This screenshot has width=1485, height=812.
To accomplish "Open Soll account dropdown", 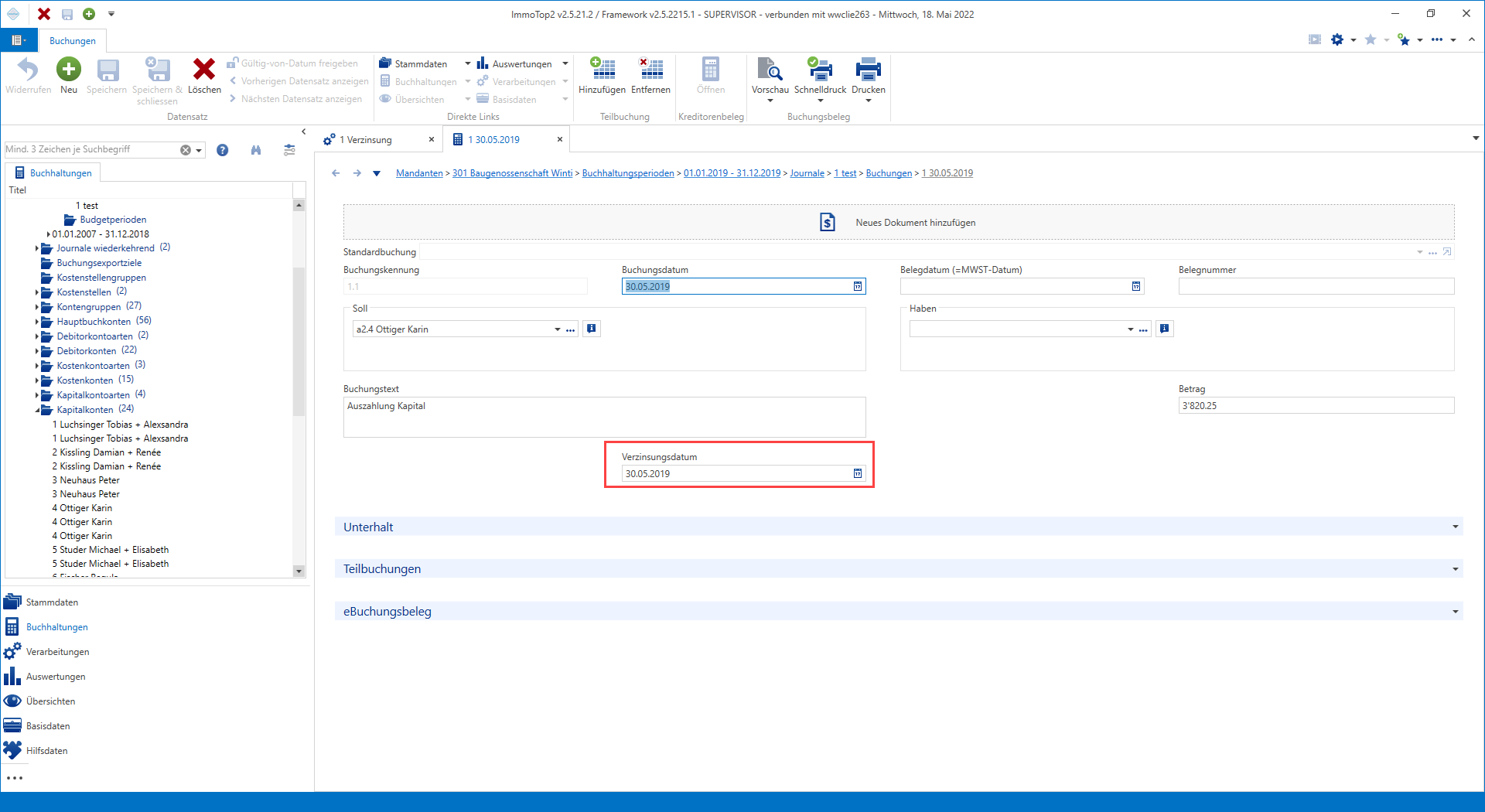I will tap(557, 329).
